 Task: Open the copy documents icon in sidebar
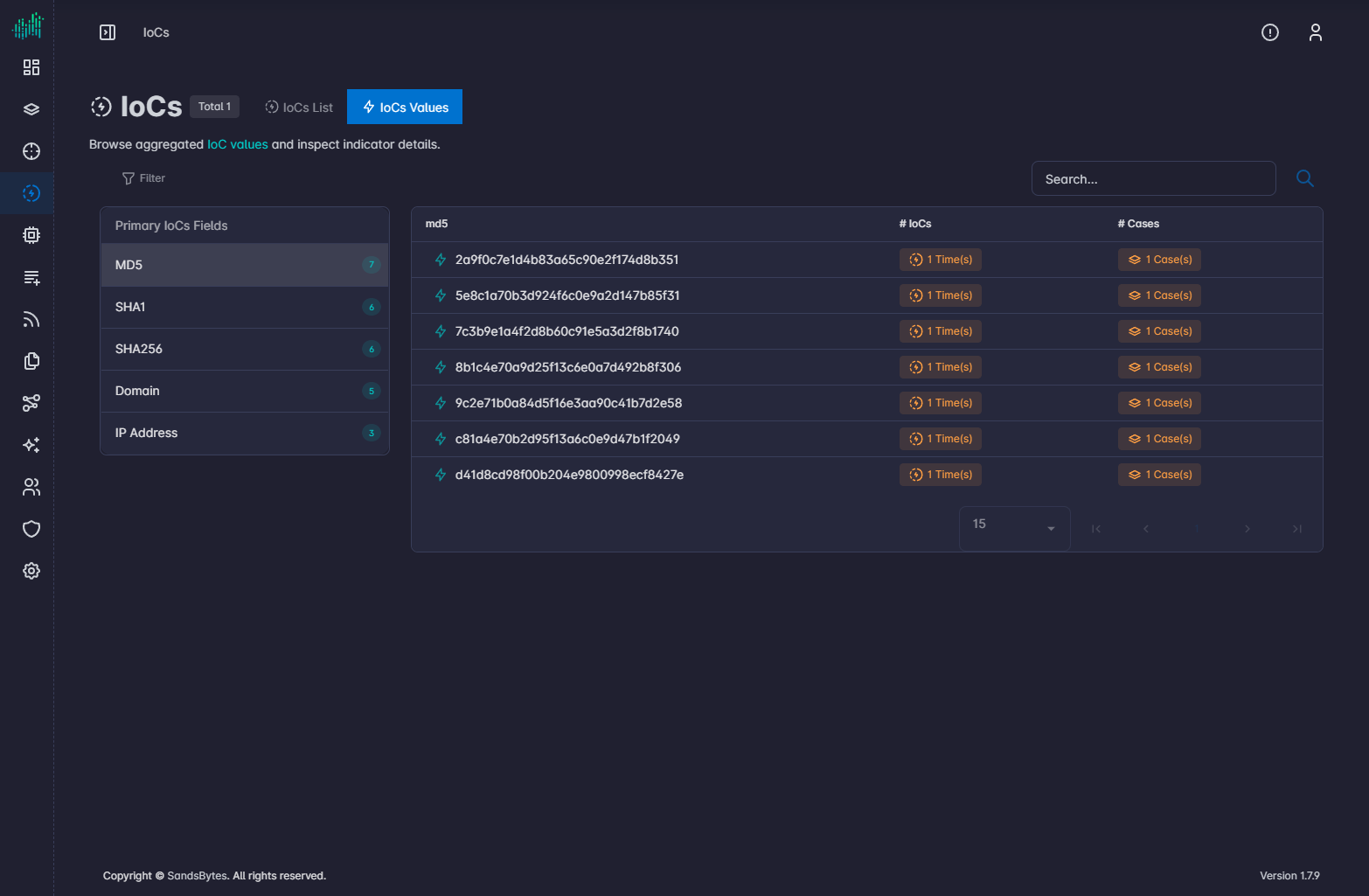(31, 361)
